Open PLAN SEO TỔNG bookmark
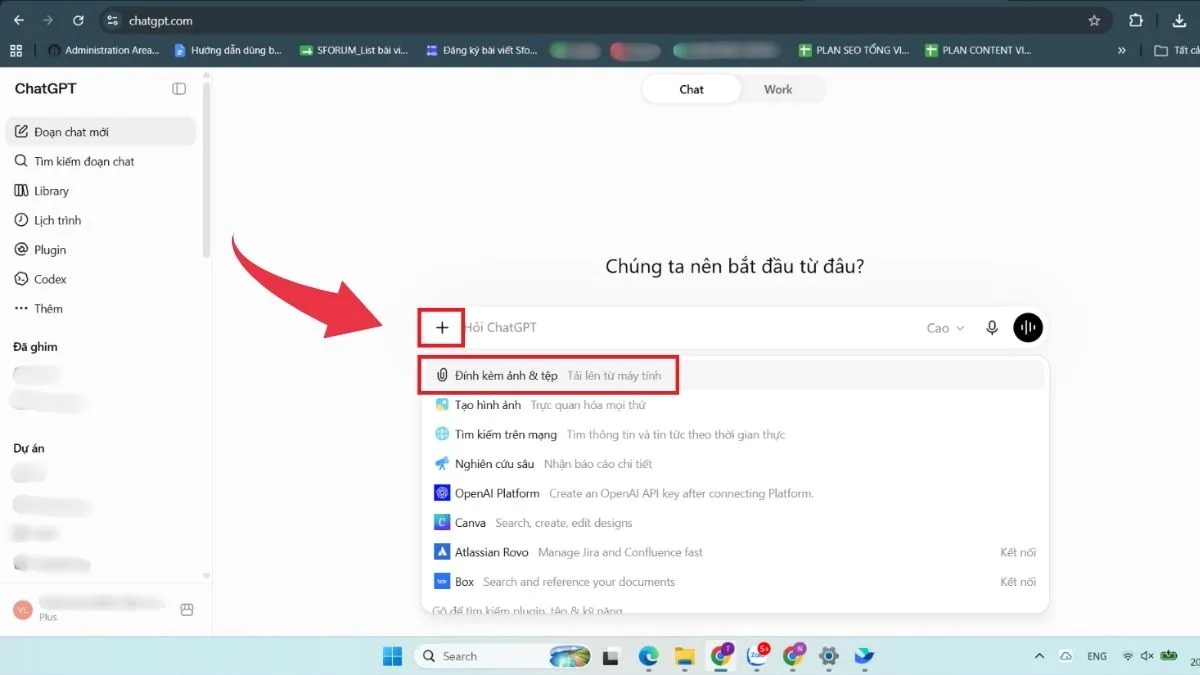The width and height of the screenshot is (1200, 675). pyautogui.click(x=855, y=50)
